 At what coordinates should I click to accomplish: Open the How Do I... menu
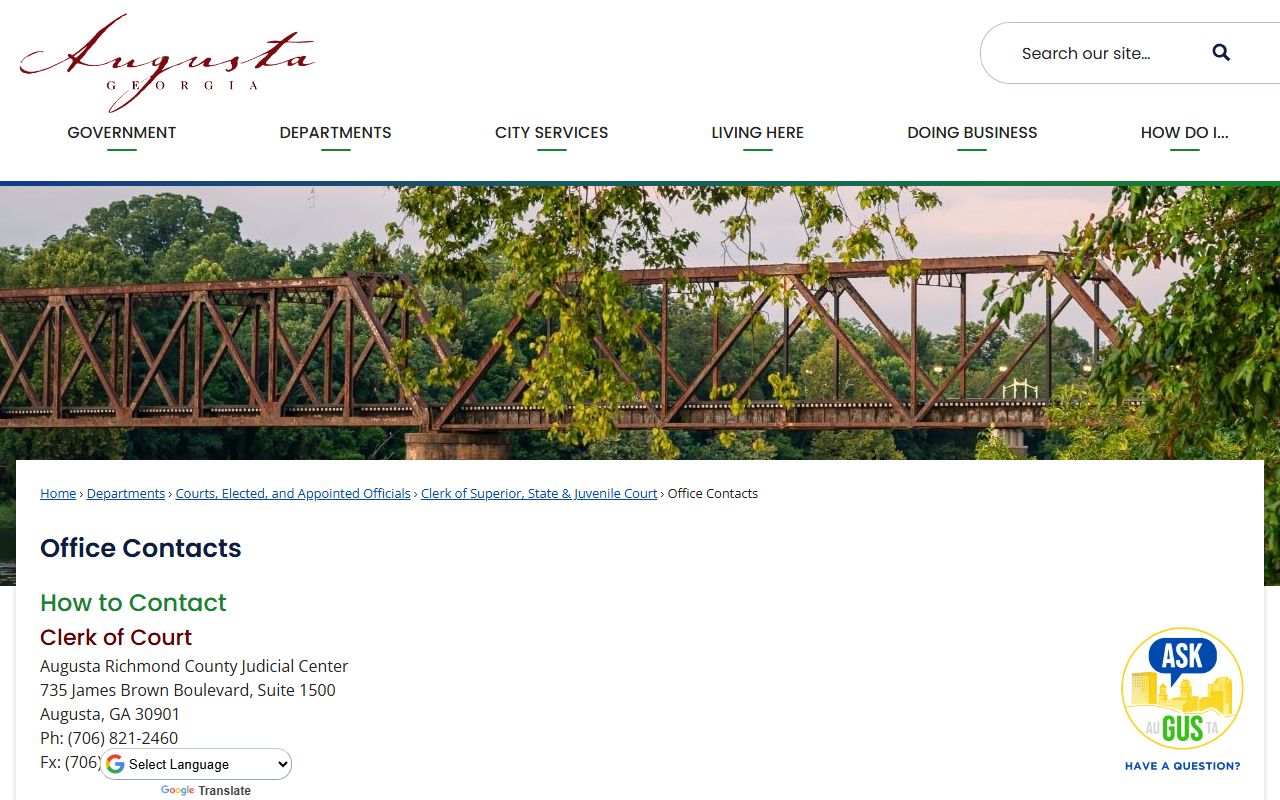pyautogui.click(x=1184, y=133)
